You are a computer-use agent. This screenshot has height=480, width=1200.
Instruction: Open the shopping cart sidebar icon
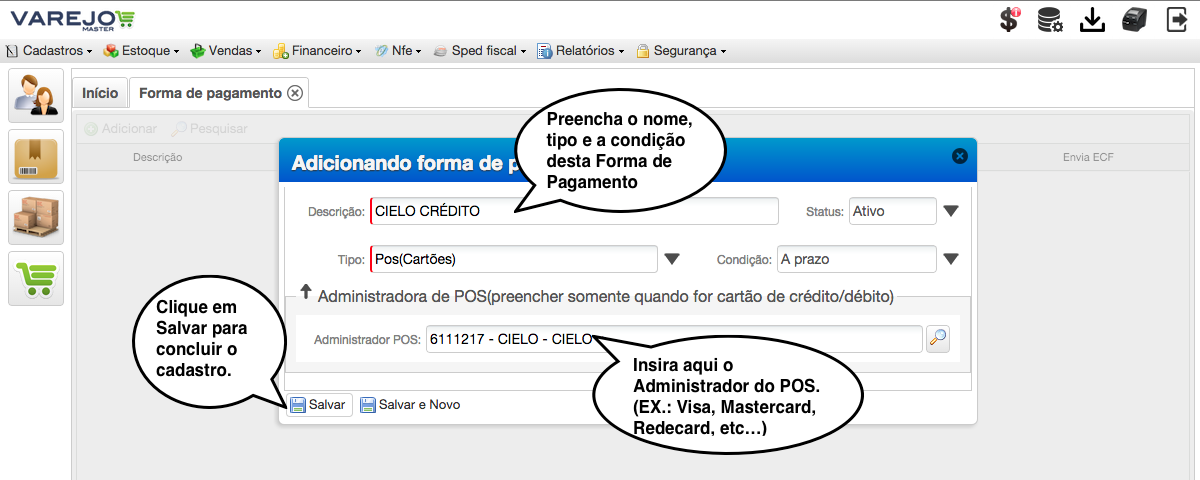tap(36, 278)
